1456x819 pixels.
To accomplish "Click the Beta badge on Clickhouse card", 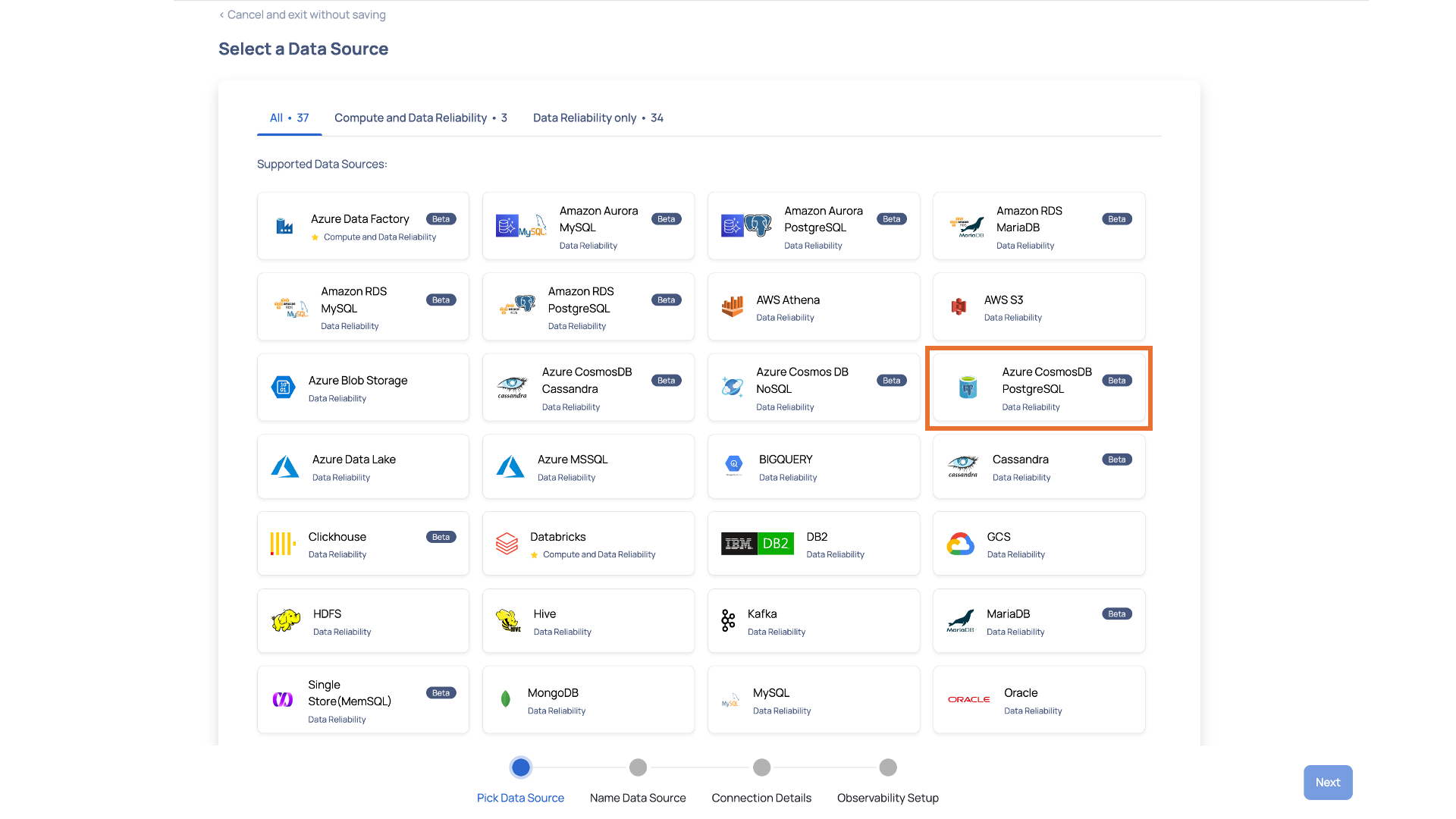I will [441, 537].
